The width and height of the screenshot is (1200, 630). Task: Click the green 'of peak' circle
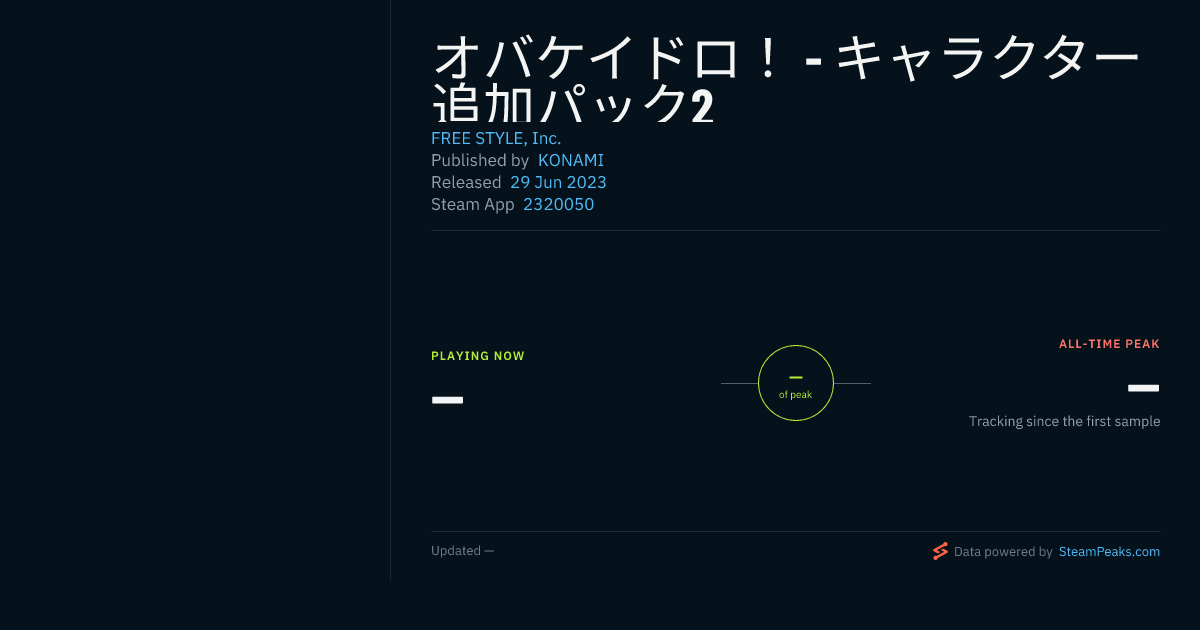click(796, 383)
